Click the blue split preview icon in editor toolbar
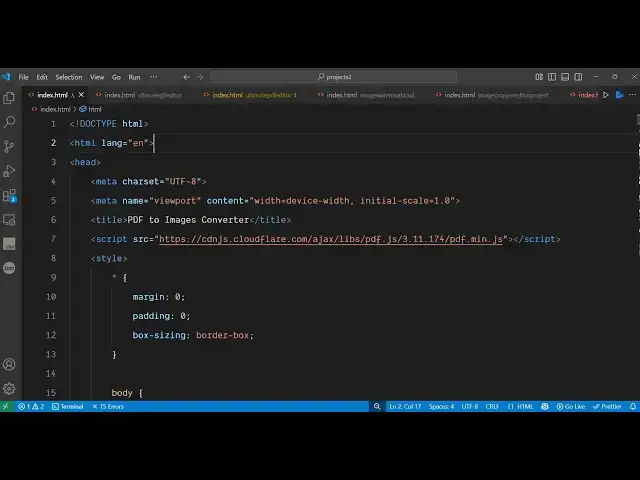The width and height of the screenshot is (640, 480). (619, 95)
